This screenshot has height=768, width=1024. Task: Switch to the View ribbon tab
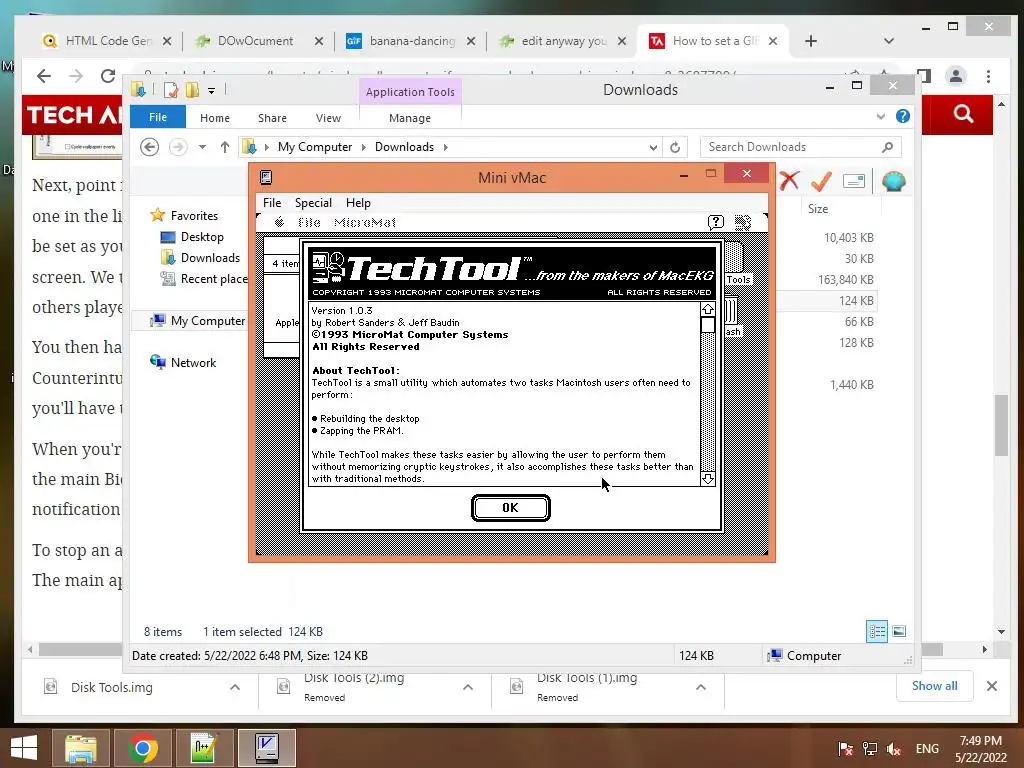click(x=328, y=118)
